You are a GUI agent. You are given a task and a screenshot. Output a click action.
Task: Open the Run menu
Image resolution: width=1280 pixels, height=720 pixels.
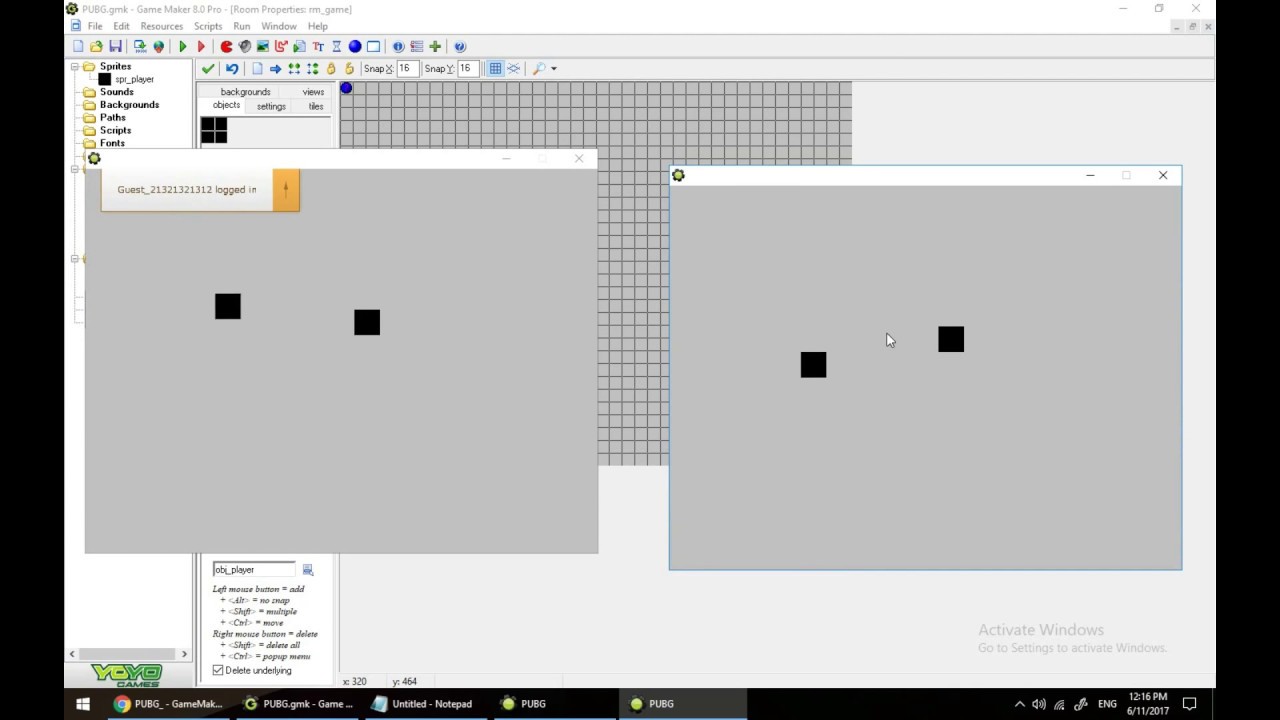(x=242, y=26)
